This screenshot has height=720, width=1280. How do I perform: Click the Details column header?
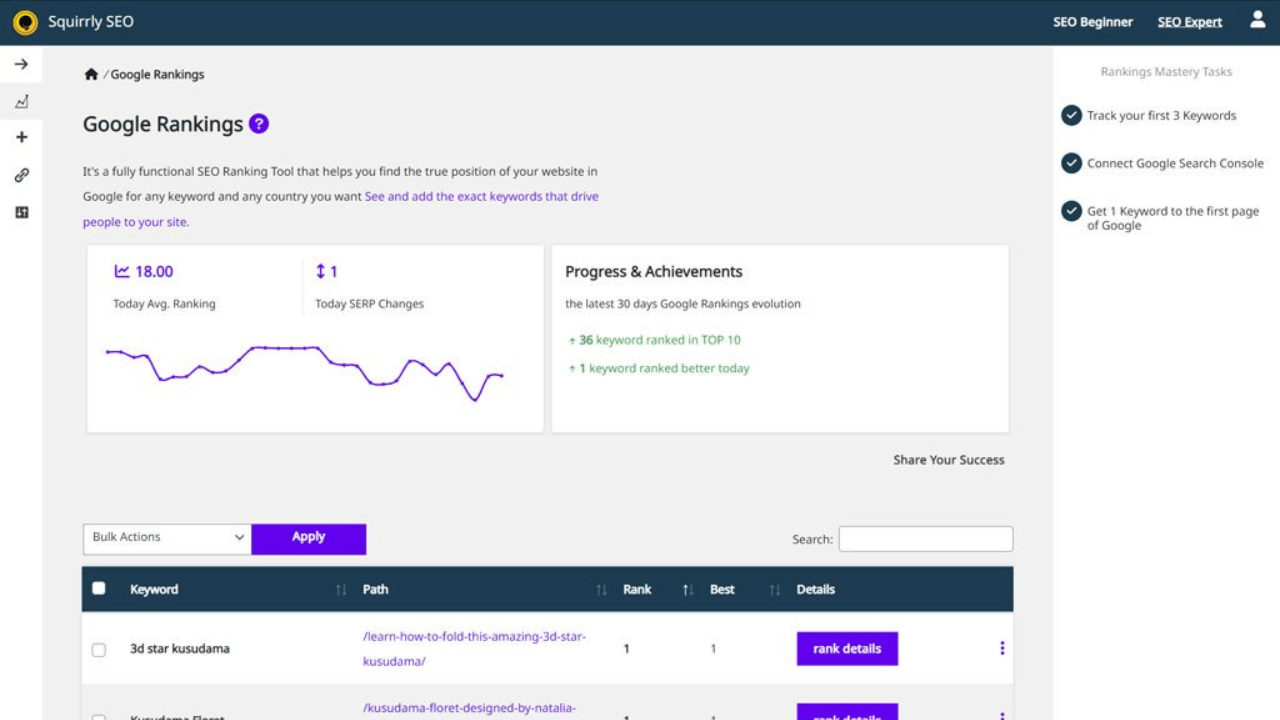pos(816,589)
